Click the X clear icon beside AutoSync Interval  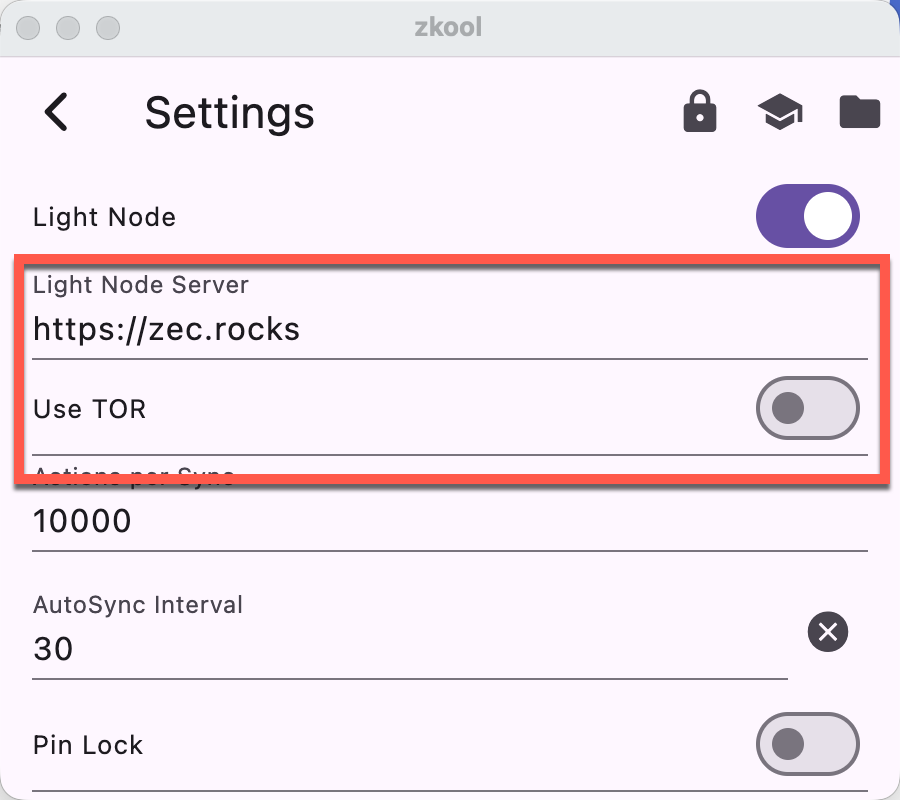click(828, 632)
